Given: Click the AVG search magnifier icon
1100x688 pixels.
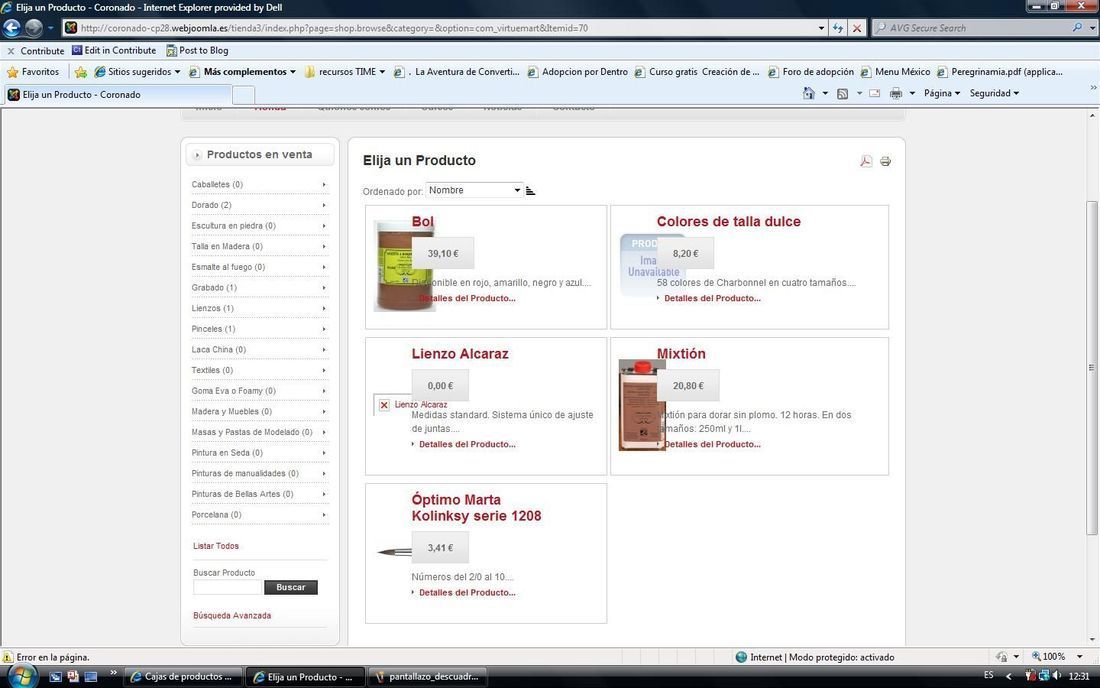Looking at the screenshot, I should click(x=1078, y=27).
